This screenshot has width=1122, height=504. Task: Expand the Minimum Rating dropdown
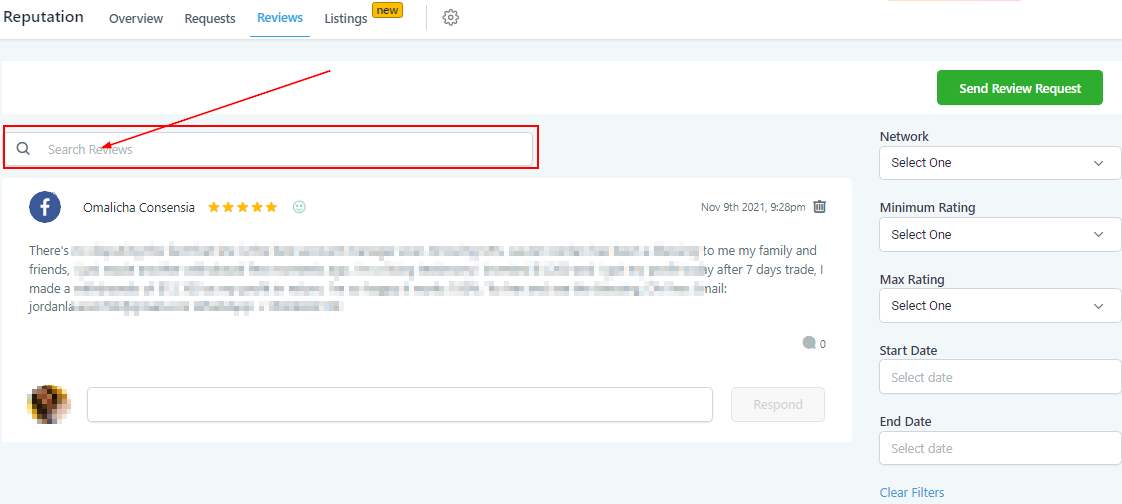point(999,235)
